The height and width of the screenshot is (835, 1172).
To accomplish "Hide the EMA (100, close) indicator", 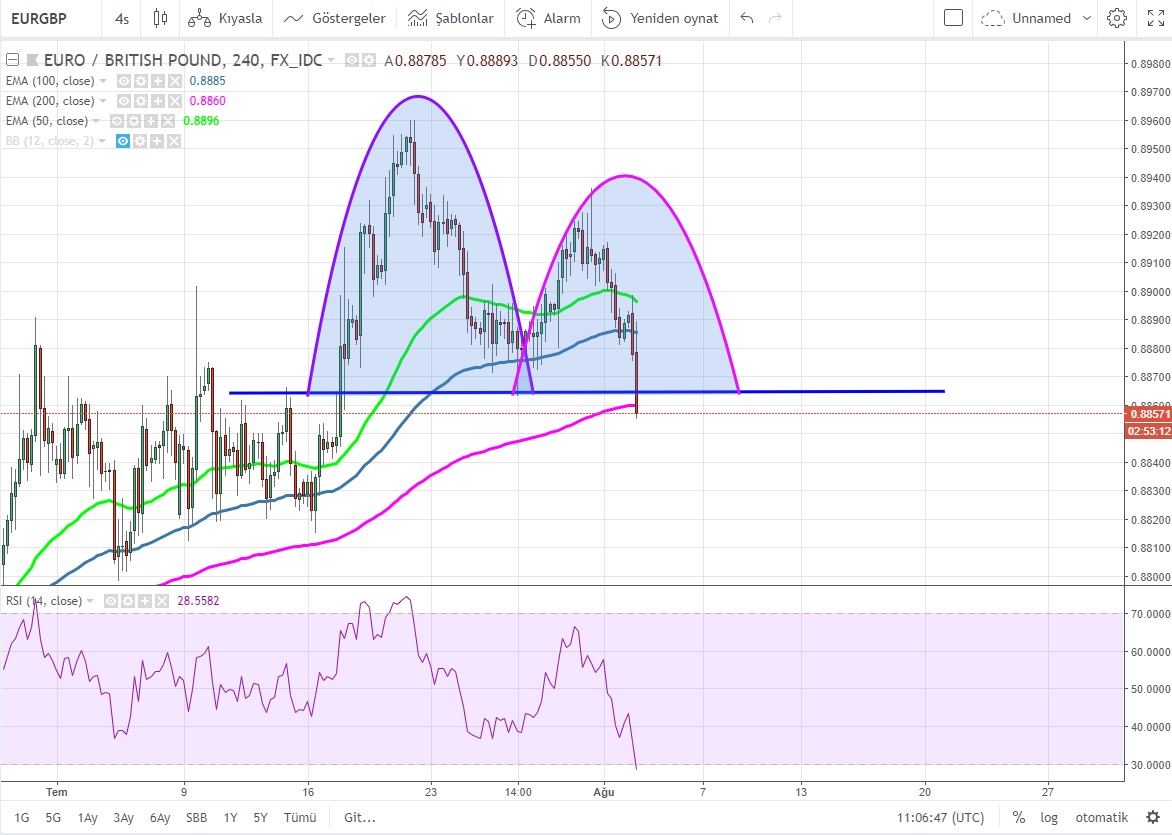I will [124, 81].
